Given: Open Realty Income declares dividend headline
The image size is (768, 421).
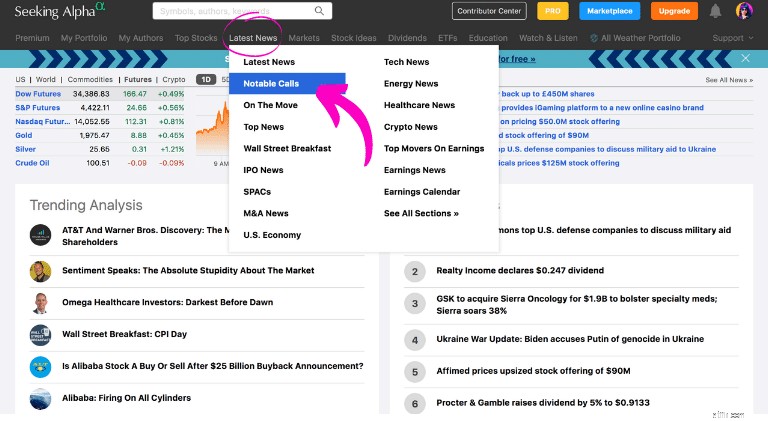Looking at the screenshot, I should [x=520, y=270].
